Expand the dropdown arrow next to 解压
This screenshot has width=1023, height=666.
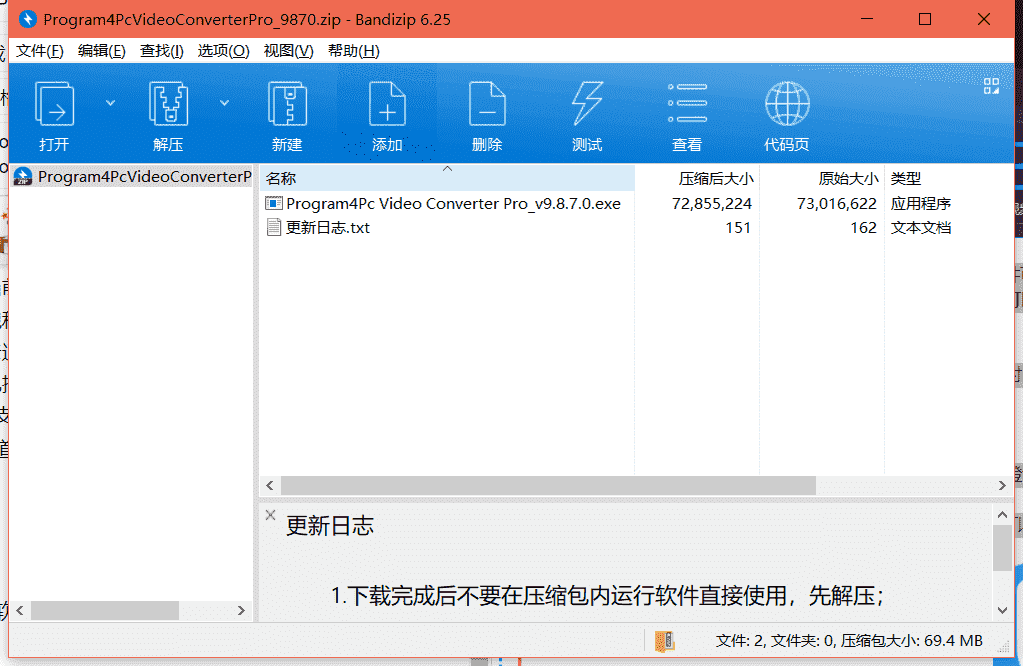pos(224,103)
